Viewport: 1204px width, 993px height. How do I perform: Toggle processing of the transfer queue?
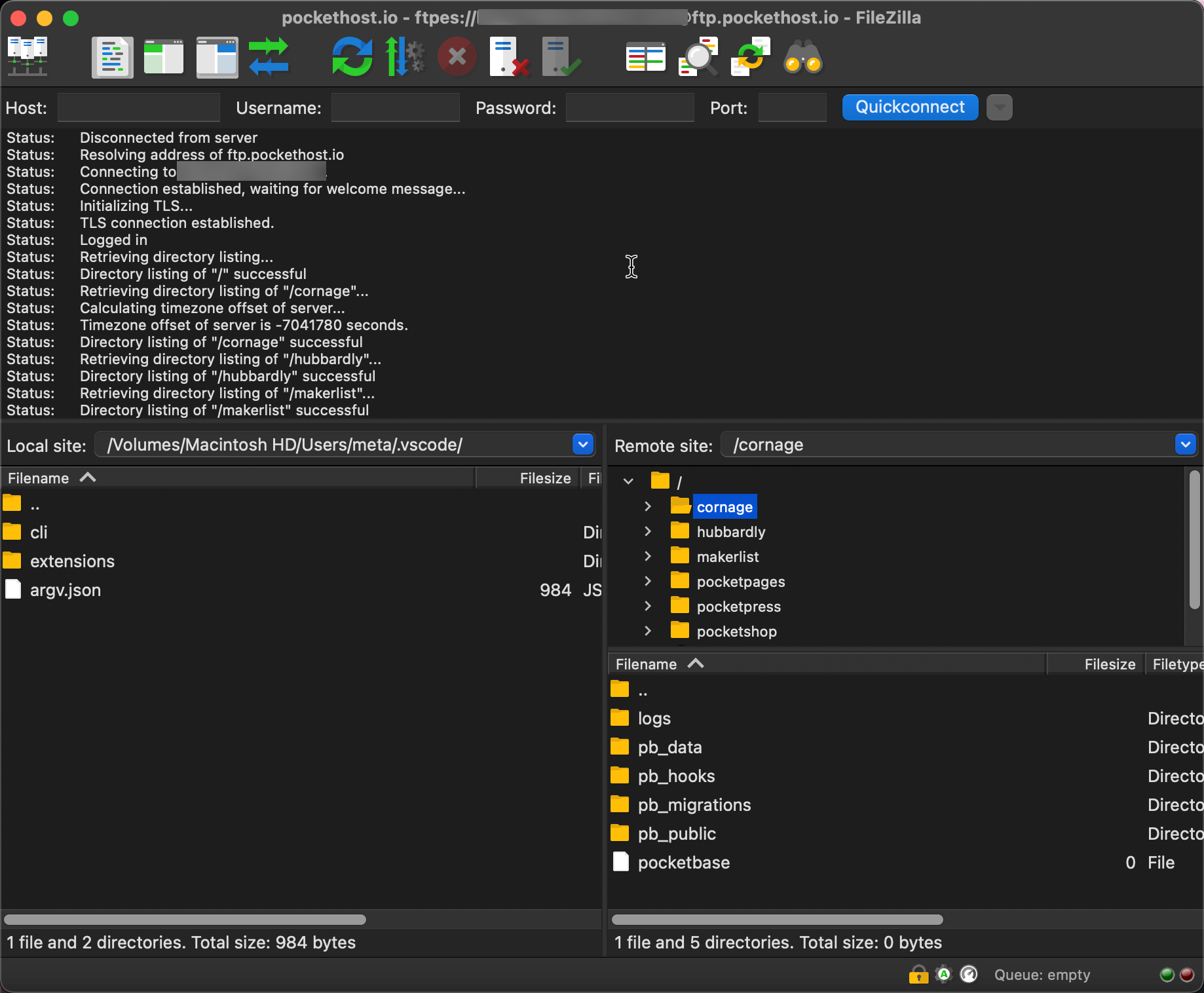click(404, 57)
